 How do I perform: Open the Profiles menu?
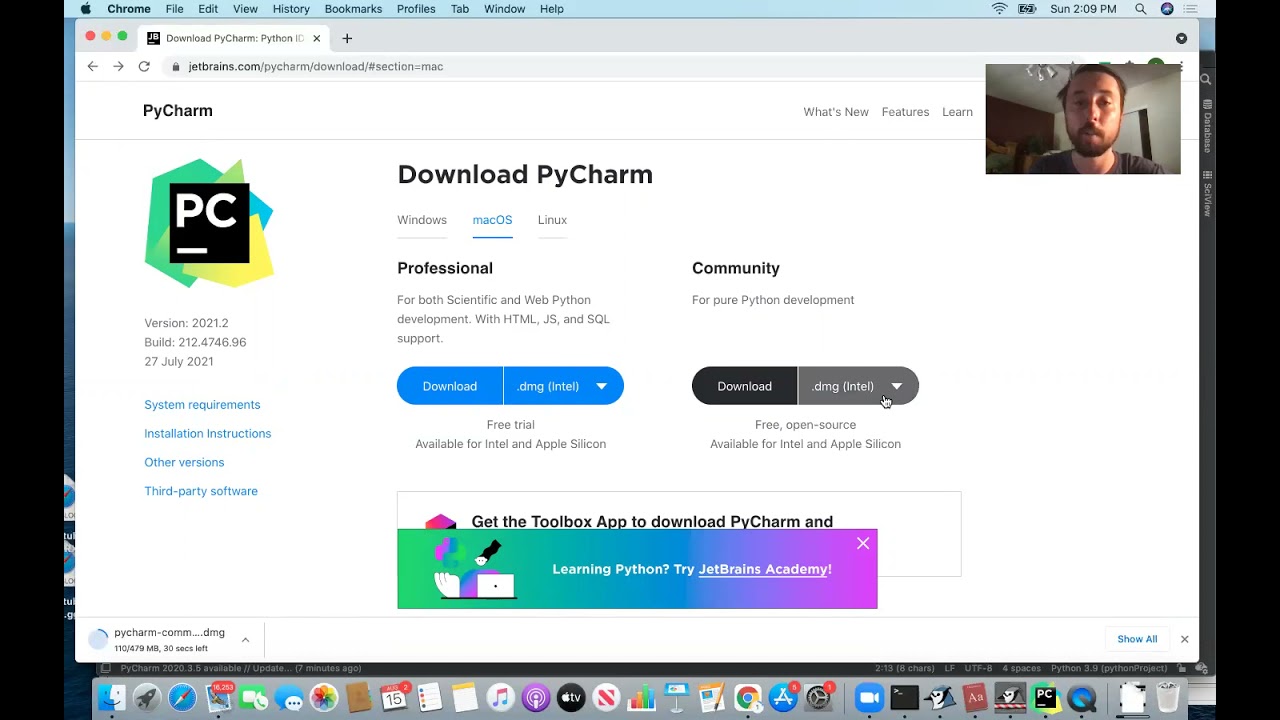[416, 9]
